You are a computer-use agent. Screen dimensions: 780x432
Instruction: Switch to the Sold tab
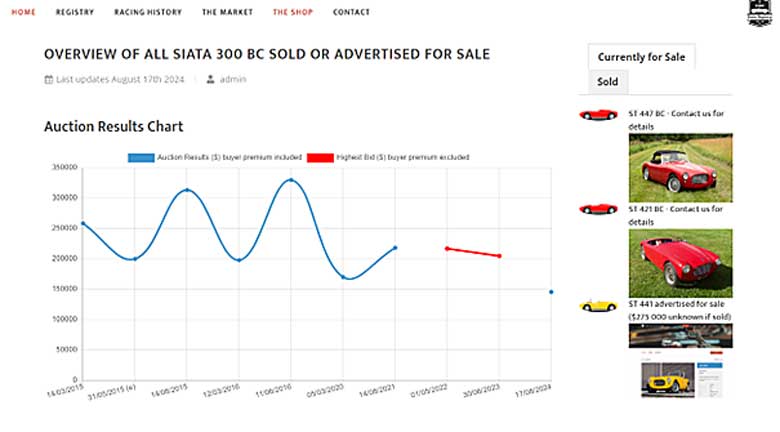607,82
